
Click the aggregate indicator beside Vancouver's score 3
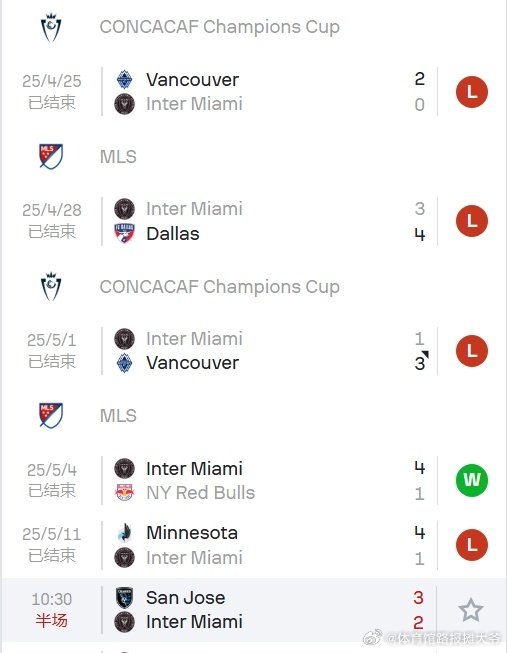point(425,355)
